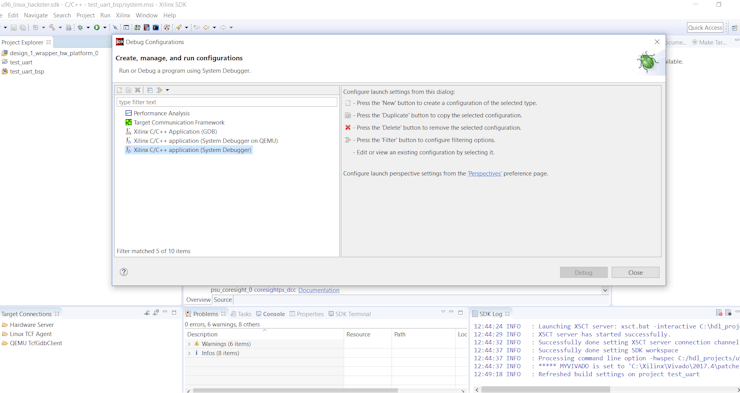Switch to the Problems tab
The width and height of the screenshot is (740, 393).
coord(205,314)
